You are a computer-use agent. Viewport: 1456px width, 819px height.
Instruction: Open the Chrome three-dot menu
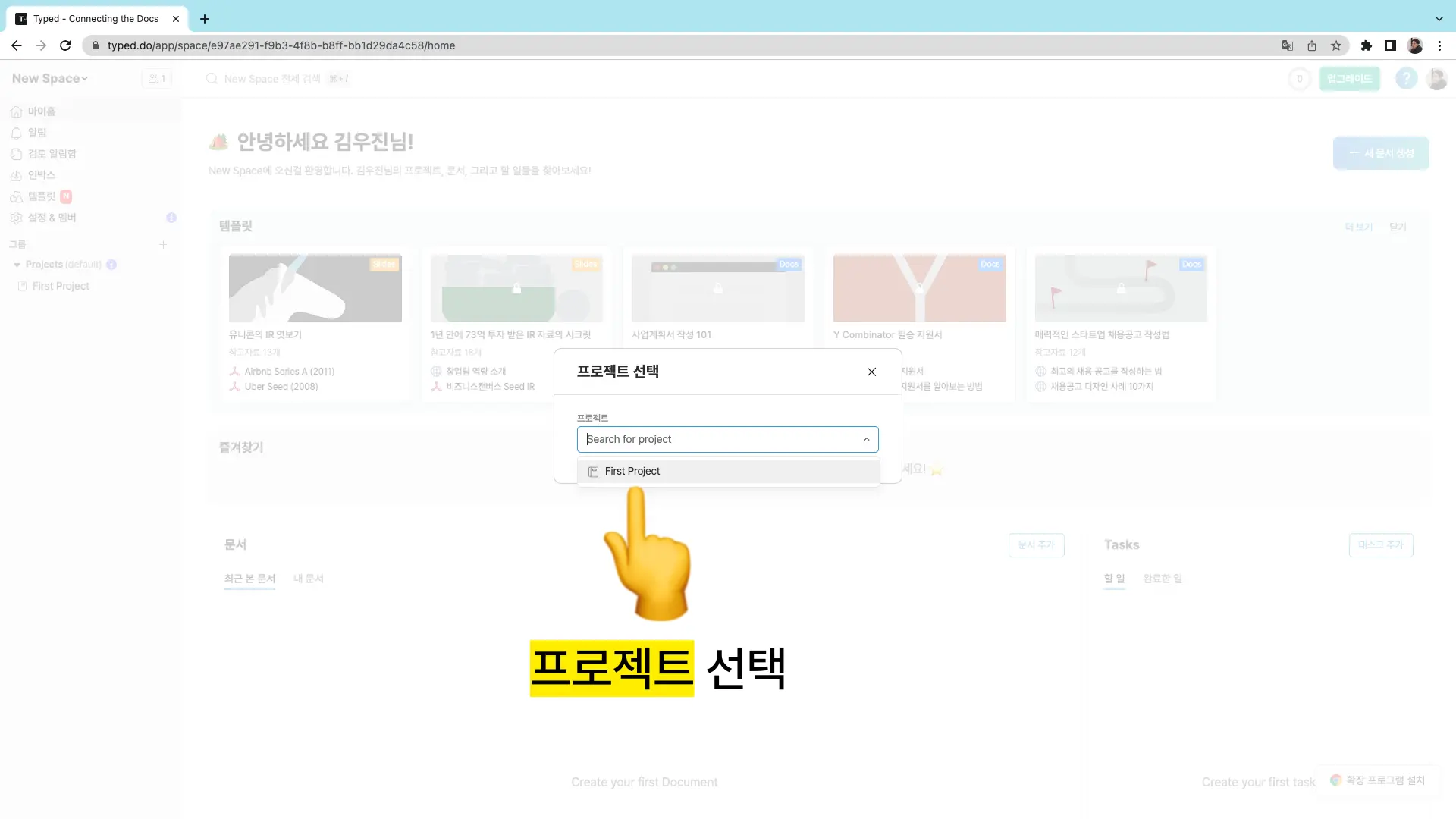tap(1439, 45)
